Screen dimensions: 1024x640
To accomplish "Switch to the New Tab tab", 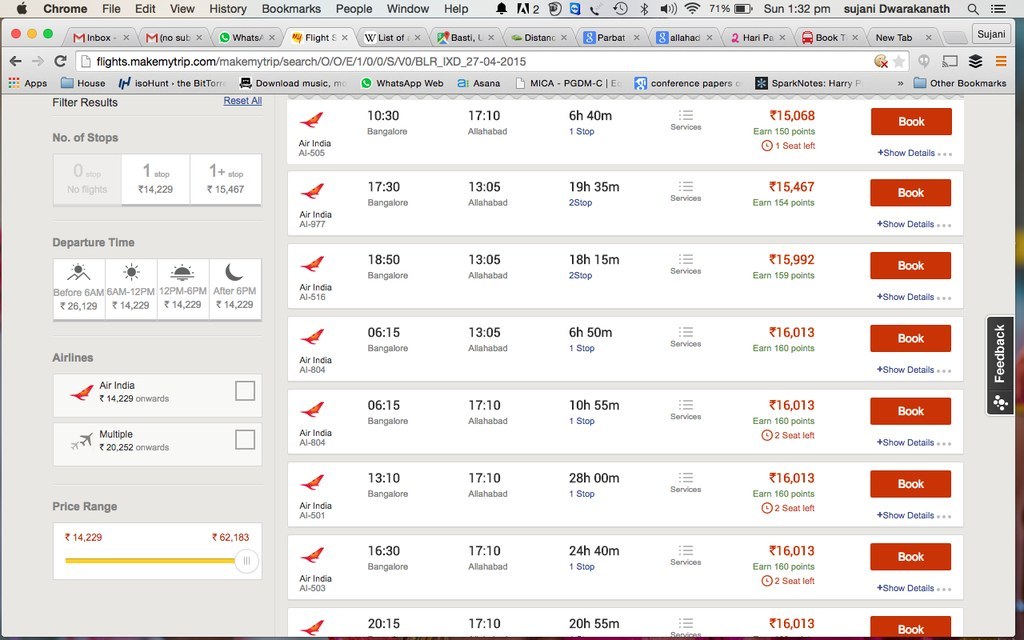I will (x=901, y=37).
